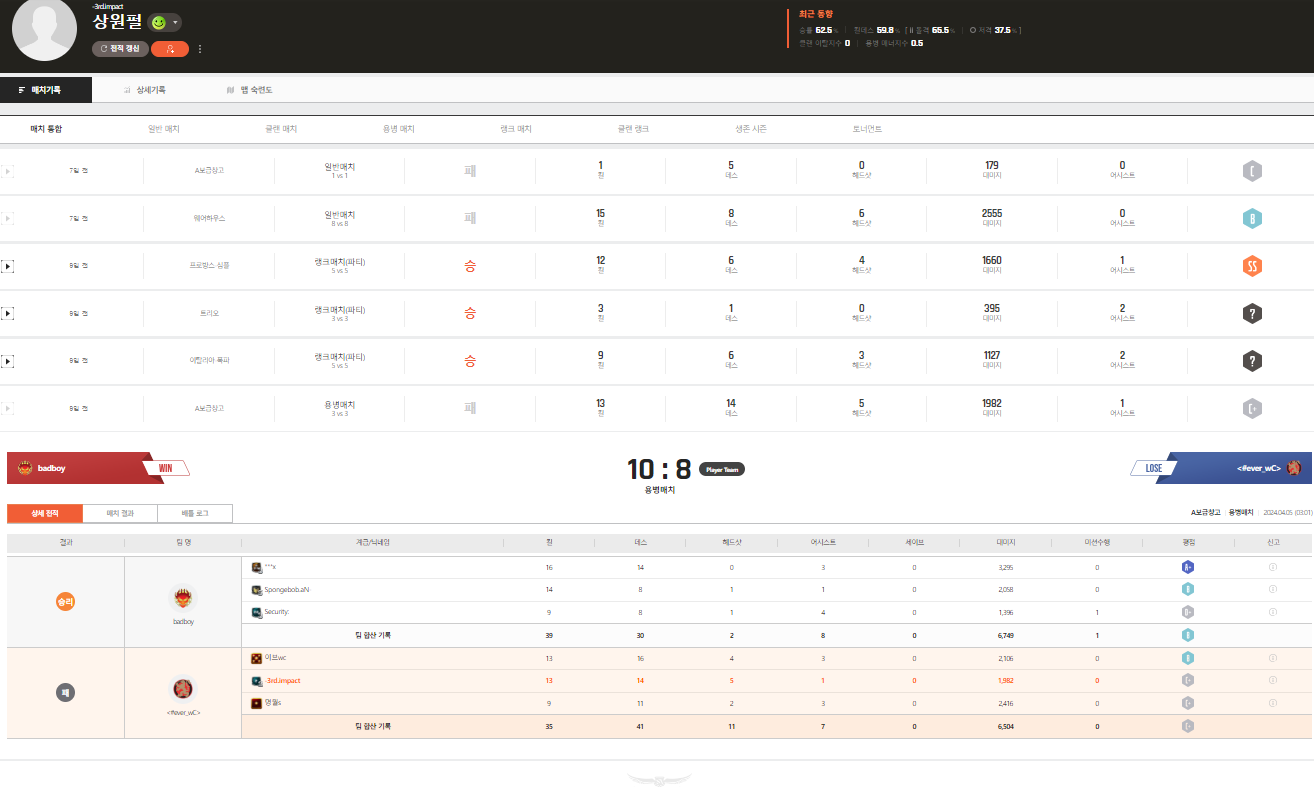Expand the 트리오 match row details
This screenshot has height=787, width=1314.
[x=7, y=313]
